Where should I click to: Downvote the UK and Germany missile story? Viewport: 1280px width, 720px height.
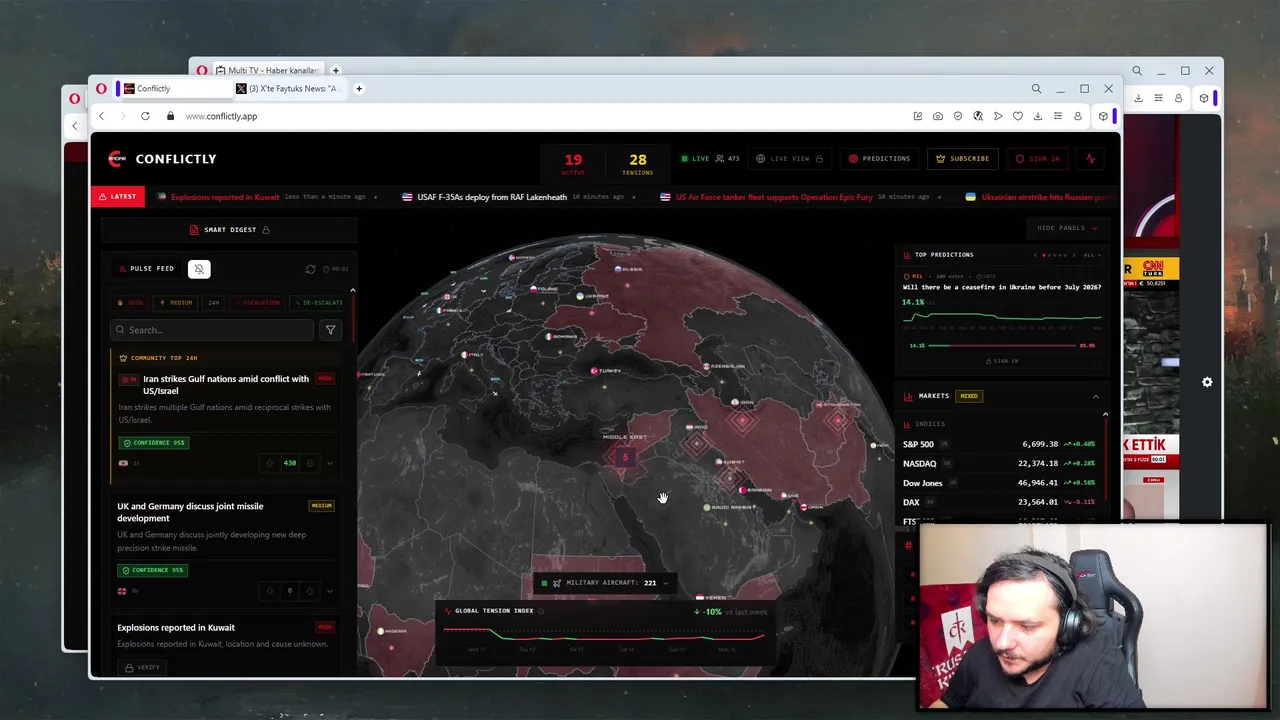pos(309,591)
